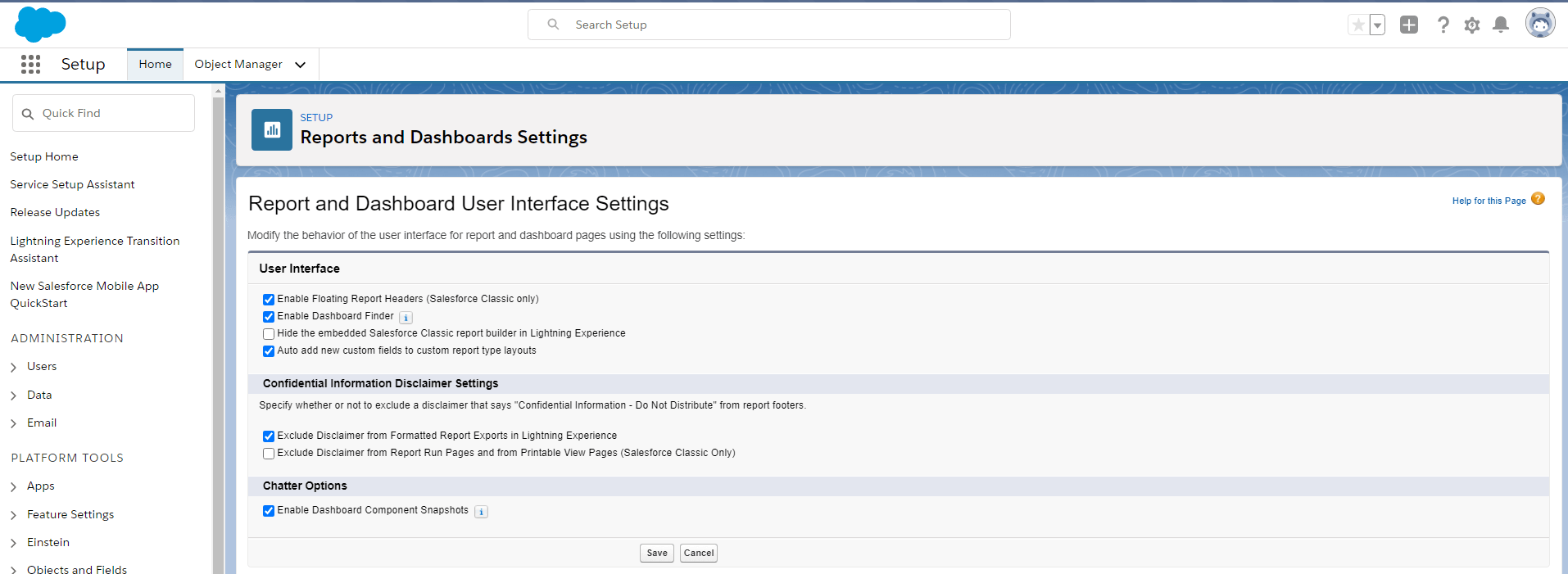
Task: Click the Salesforce cloud logo
Action: [x=40, y=24]
